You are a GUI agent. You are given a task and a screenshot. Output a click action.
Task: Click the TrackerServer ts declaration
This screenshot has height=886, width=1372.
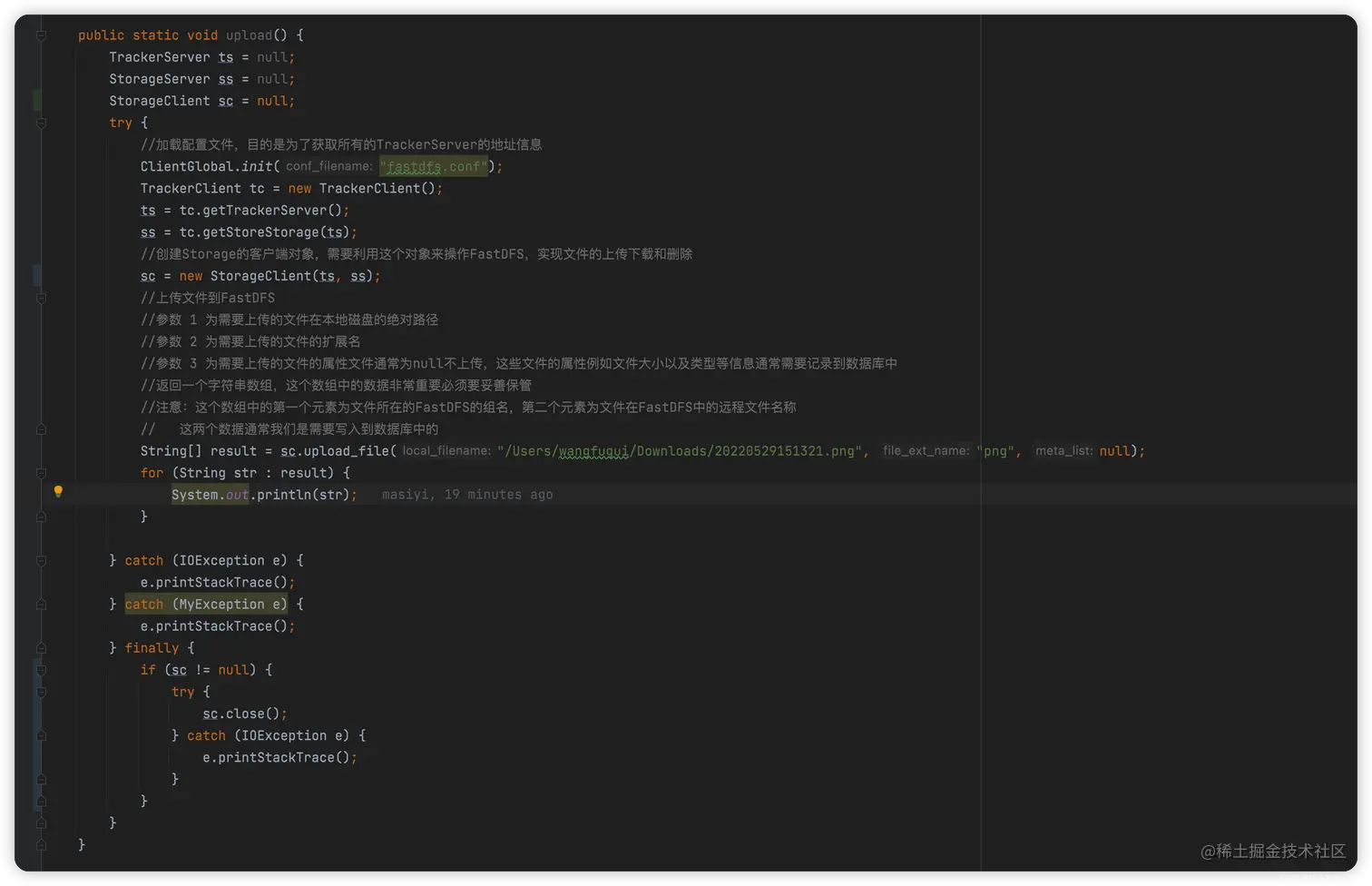(201, 57)
